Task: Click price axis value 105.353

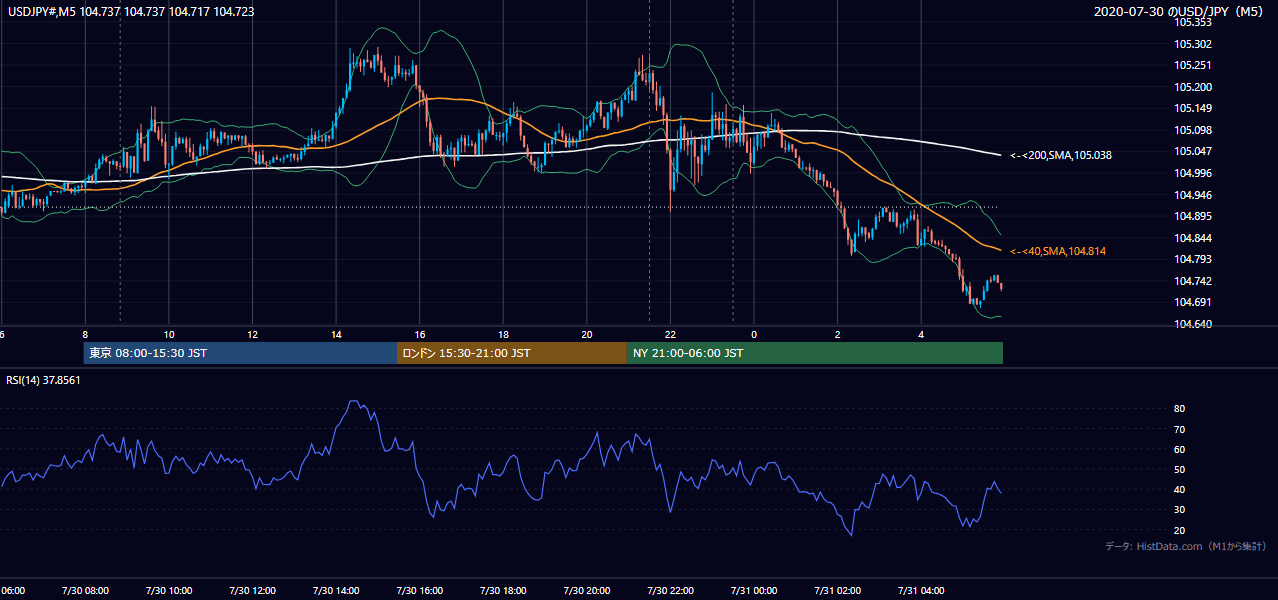Action: click(x=1195, y=22)
